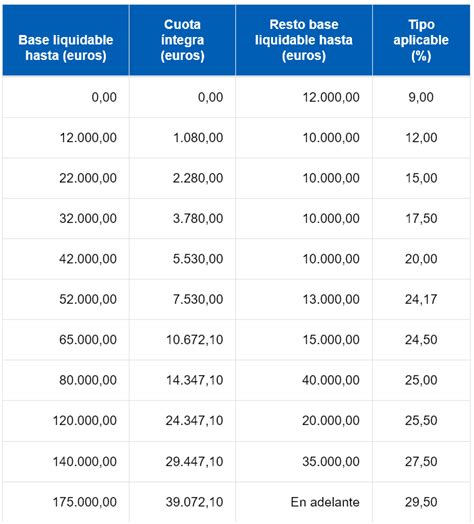
Task: Select the 40.000,00 resto base cell
Action: 304,380
